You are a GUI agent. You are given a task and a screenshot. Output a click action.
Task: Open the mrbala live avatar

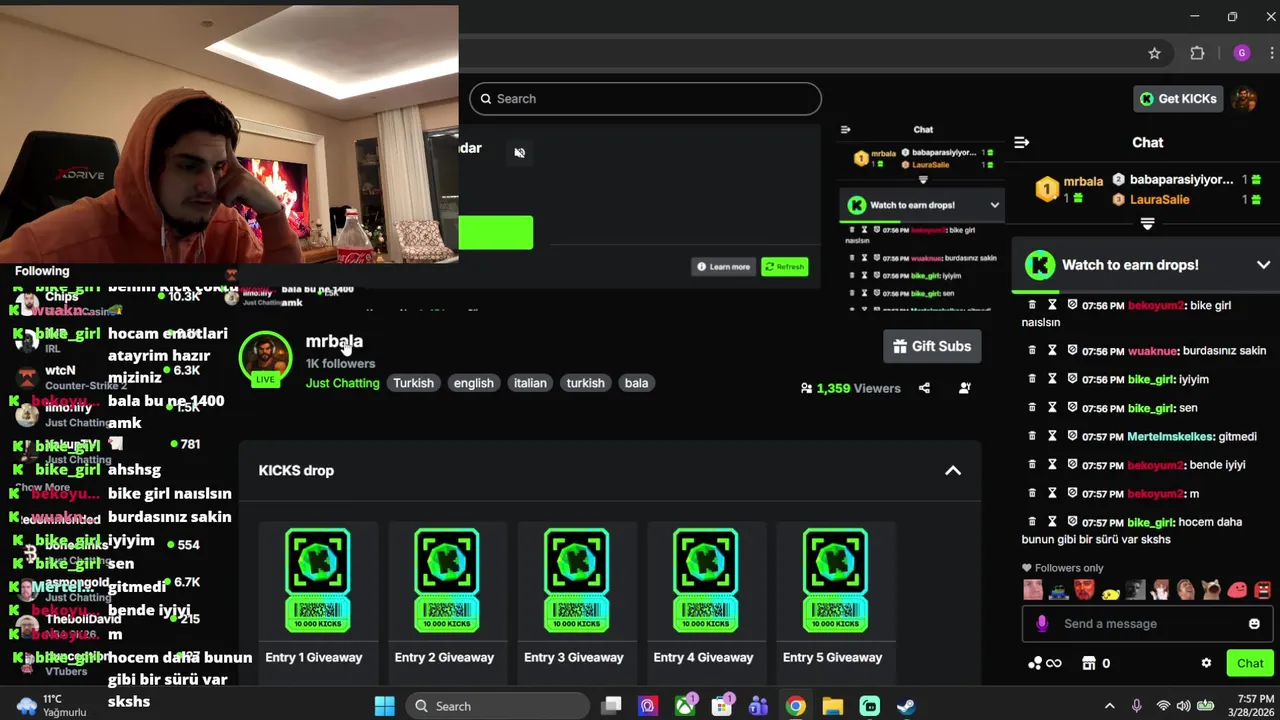265,357
